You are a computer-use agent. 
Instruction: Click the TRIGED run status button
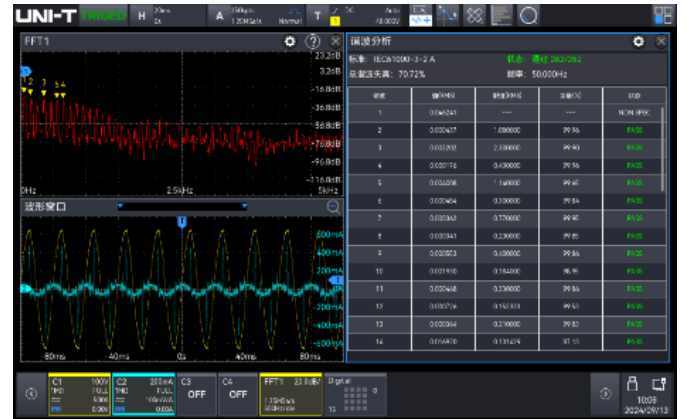(103, 15)
